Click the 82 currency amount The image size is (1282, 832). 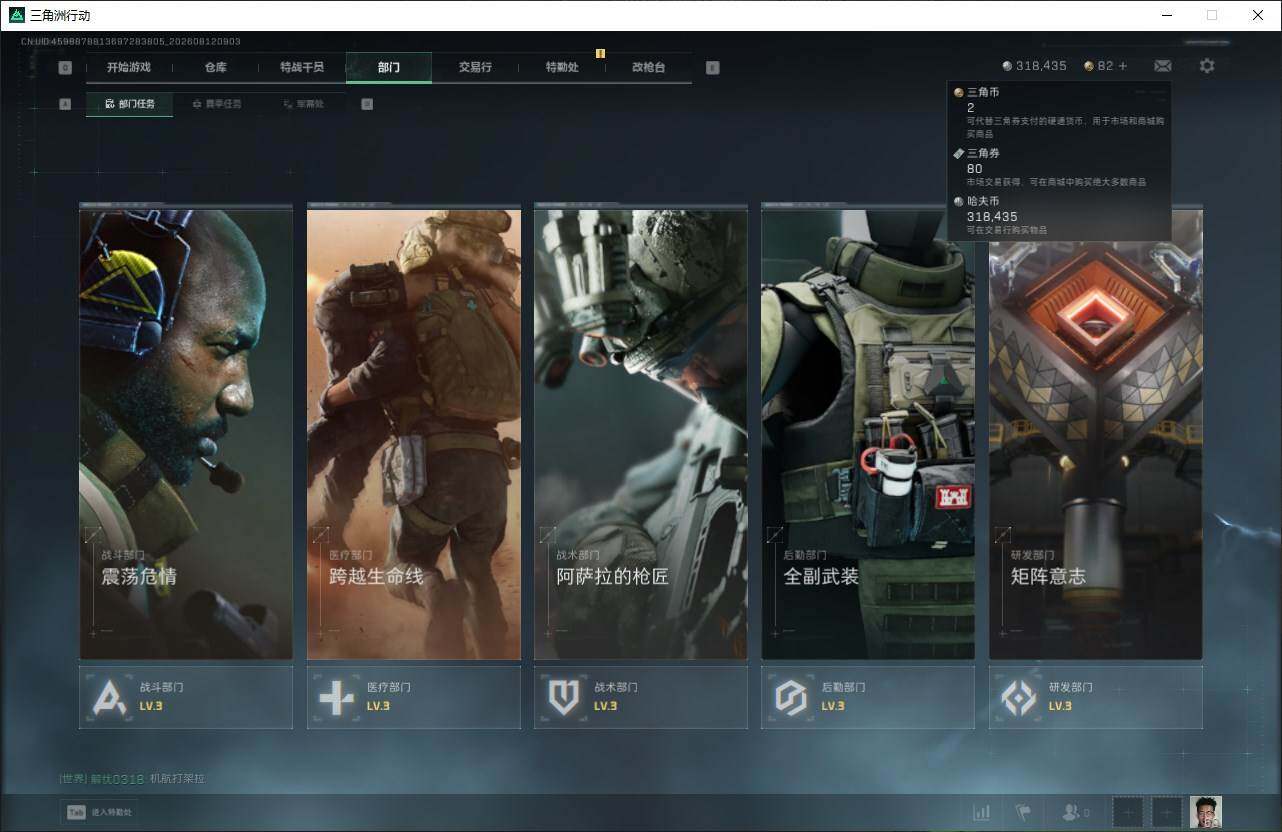pyautogui.click(x=1105, y=66)
